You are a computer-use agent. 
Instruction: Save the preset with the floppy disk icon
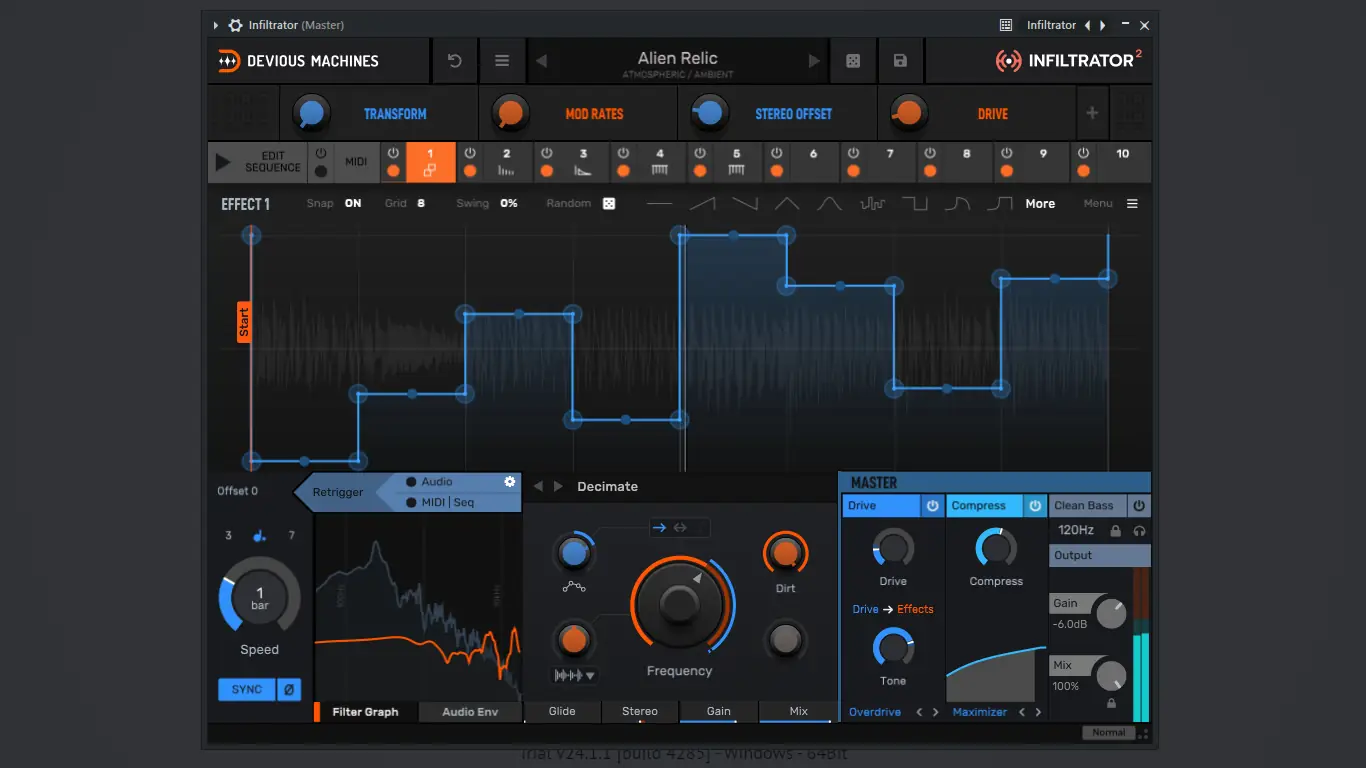point(900,61)
